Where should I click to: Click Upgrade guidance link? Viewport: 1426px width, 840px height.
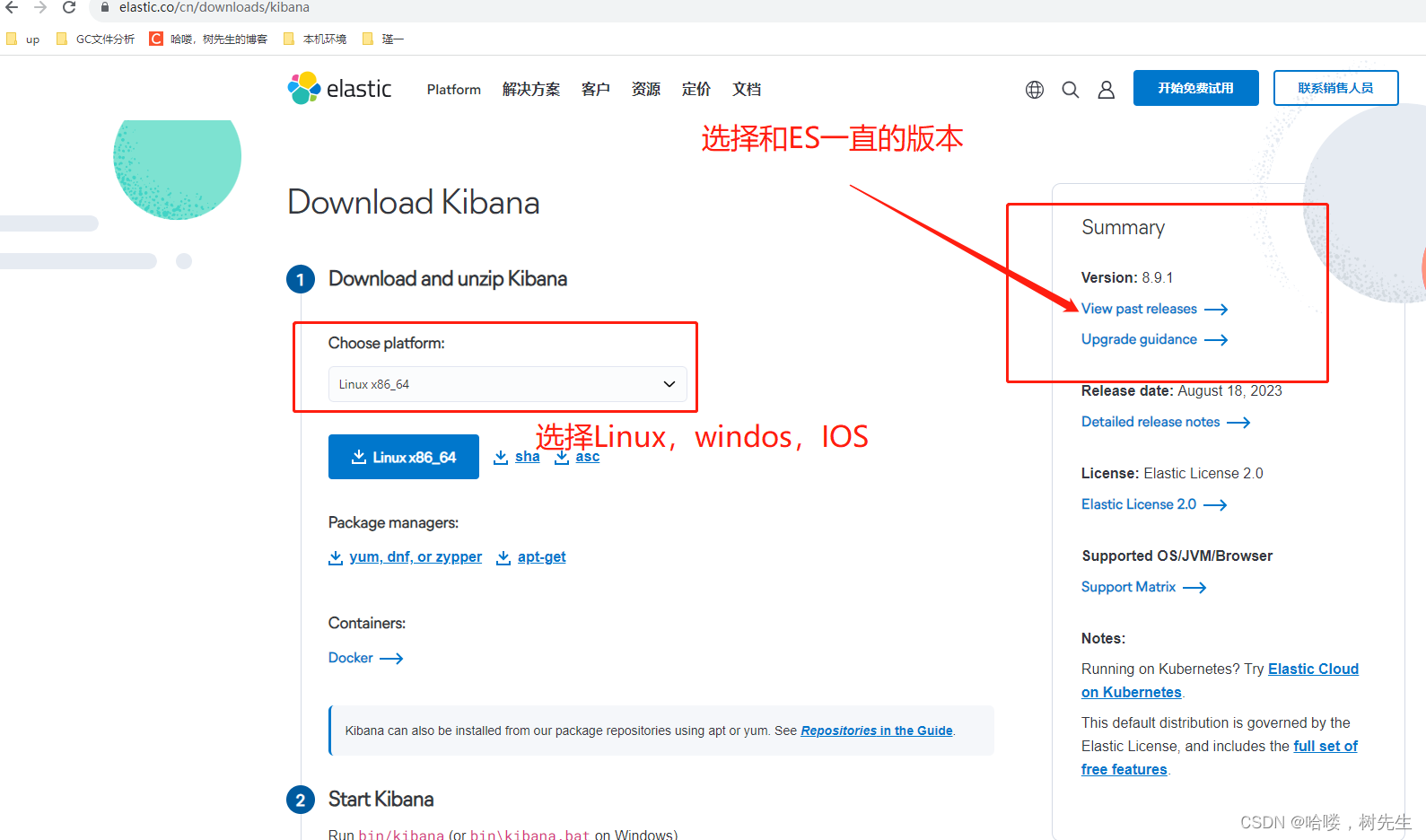click(1140, 339)
